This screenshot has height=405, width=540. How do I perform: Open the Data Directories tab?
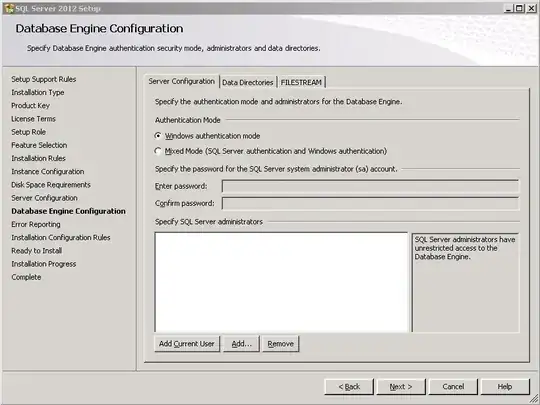coord(248,83)
